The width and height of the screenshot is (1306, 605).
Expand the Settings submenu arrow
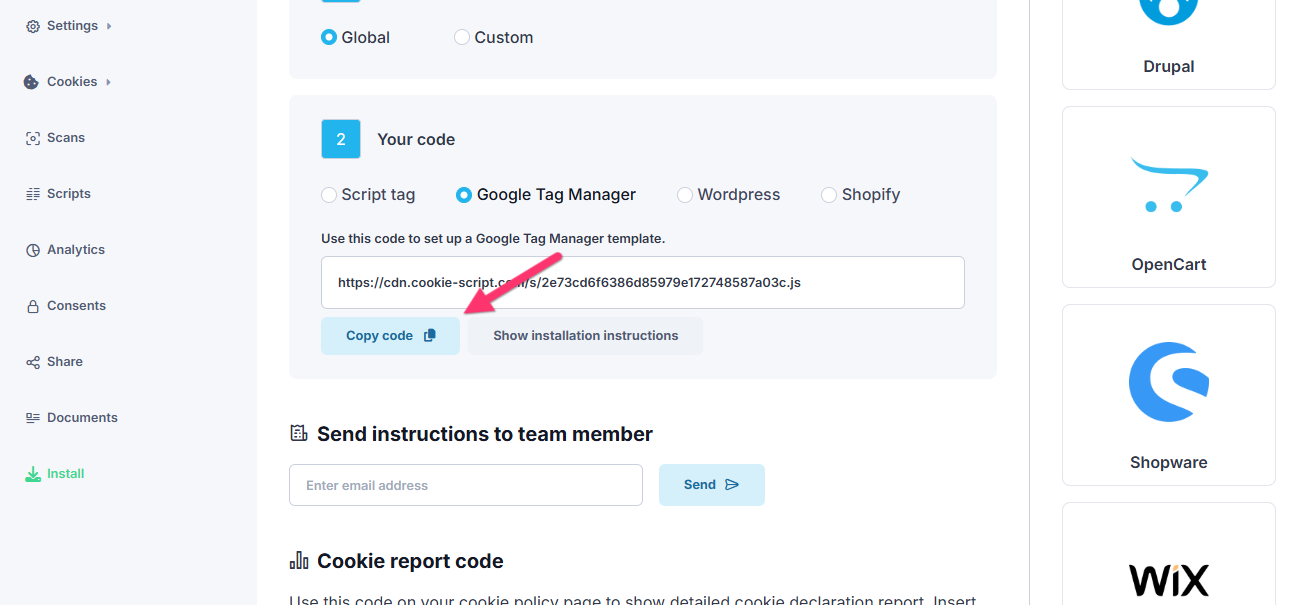(109, 26)
